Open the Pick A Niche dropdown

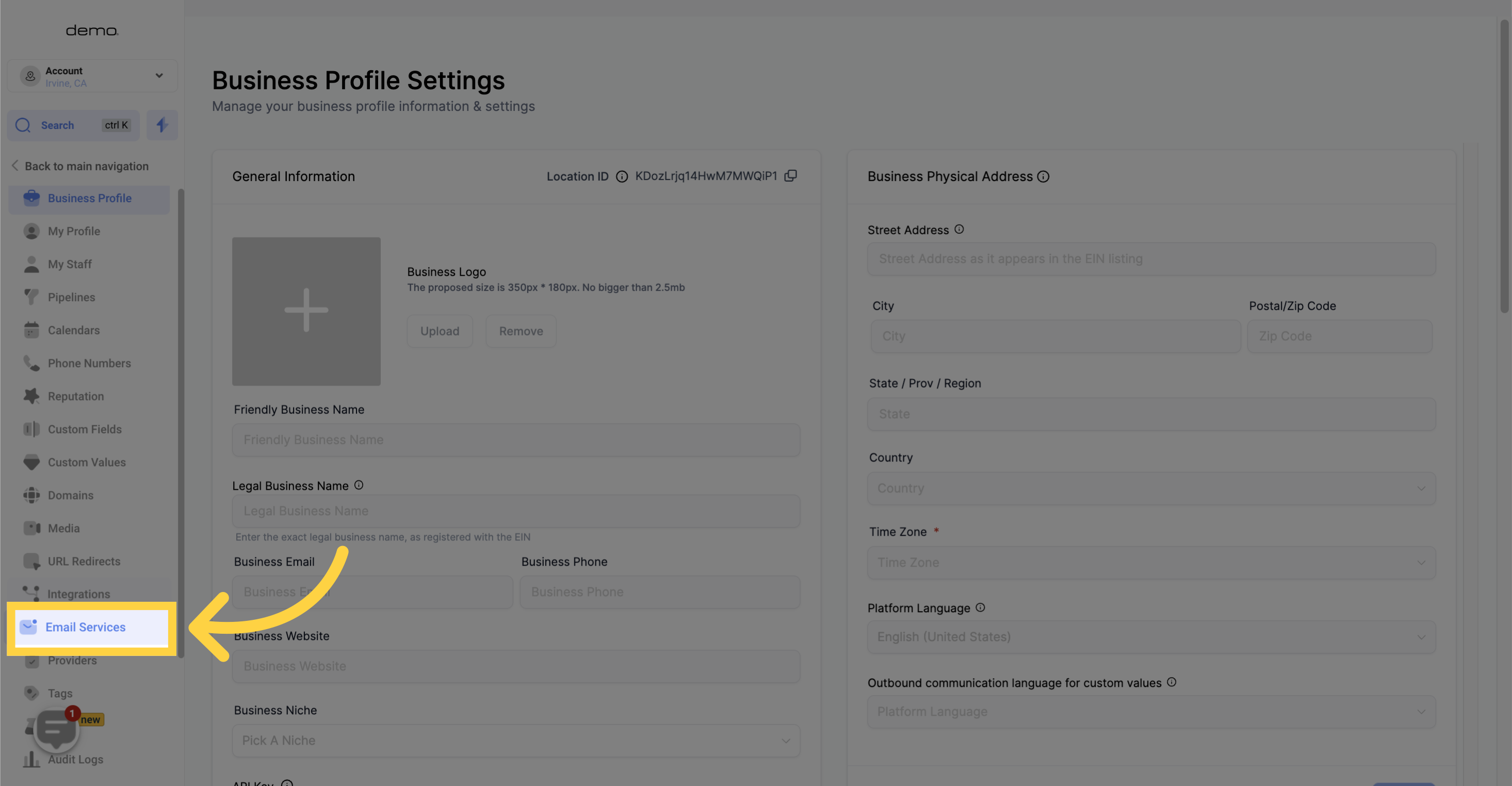coord(516,740)
